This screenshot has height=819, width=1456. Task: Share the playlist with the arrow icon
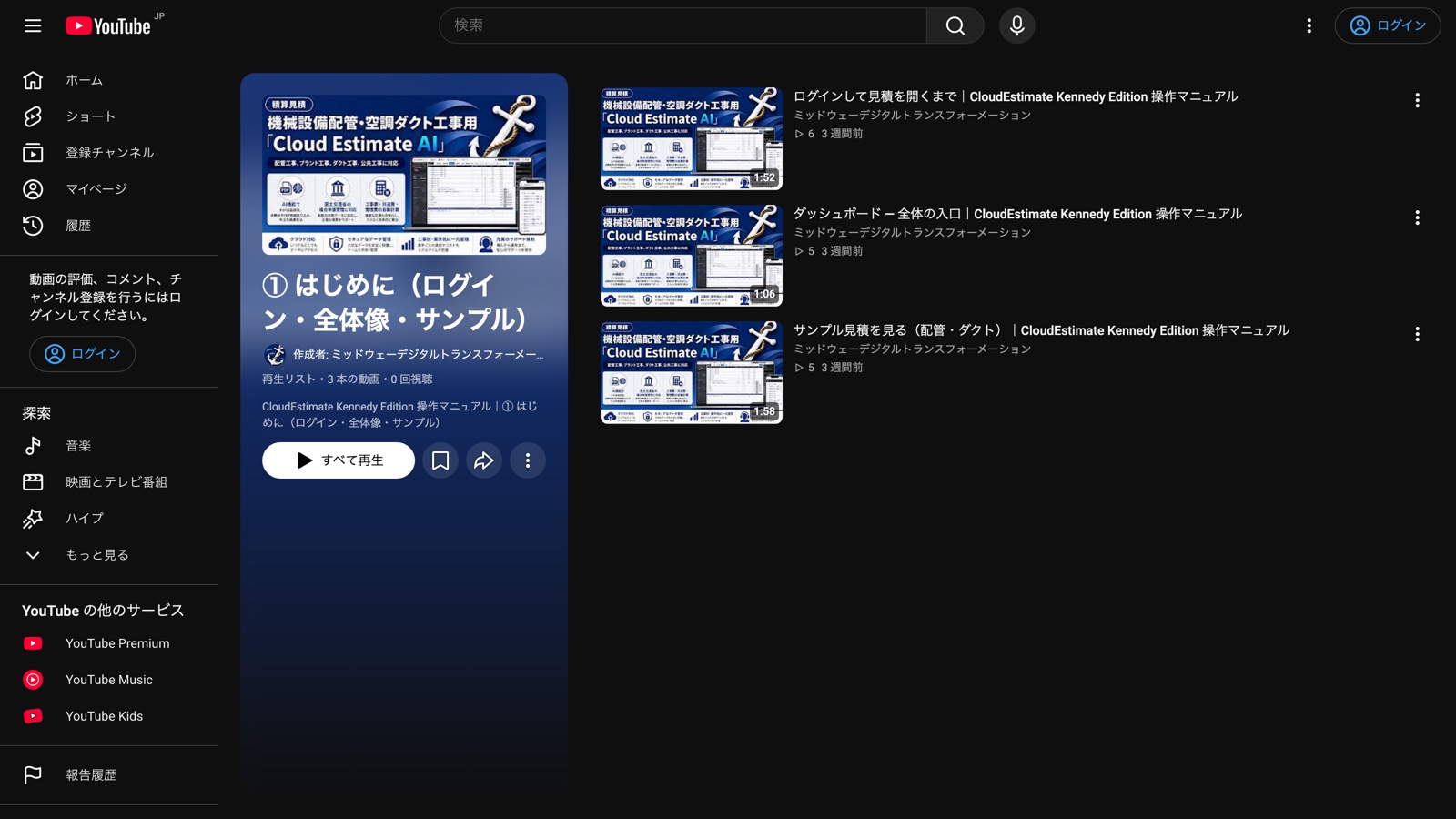[x=484, y=460]
